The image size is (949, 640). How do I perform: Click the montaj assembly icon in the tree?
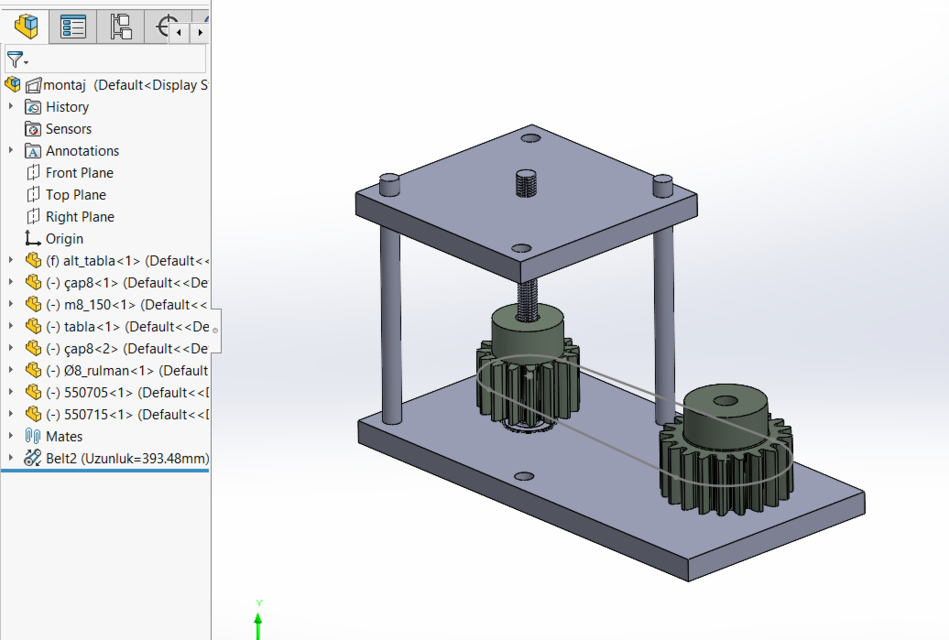tap(14, 85)
